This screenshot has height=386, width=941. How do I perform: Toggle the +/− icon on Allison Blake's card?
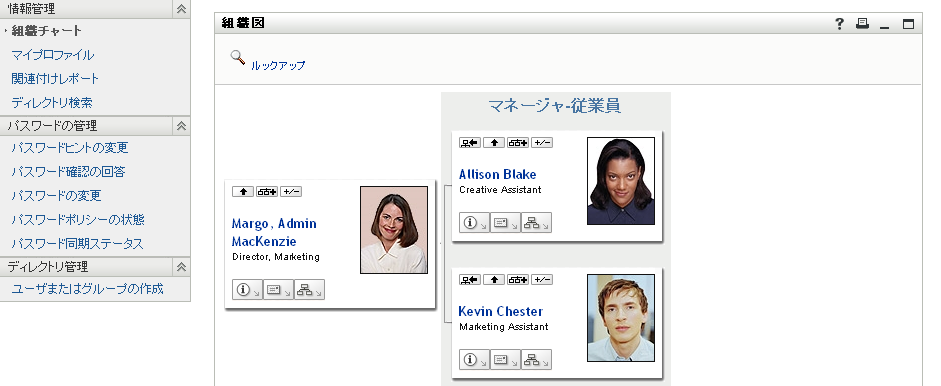click(x=541, y=142)
